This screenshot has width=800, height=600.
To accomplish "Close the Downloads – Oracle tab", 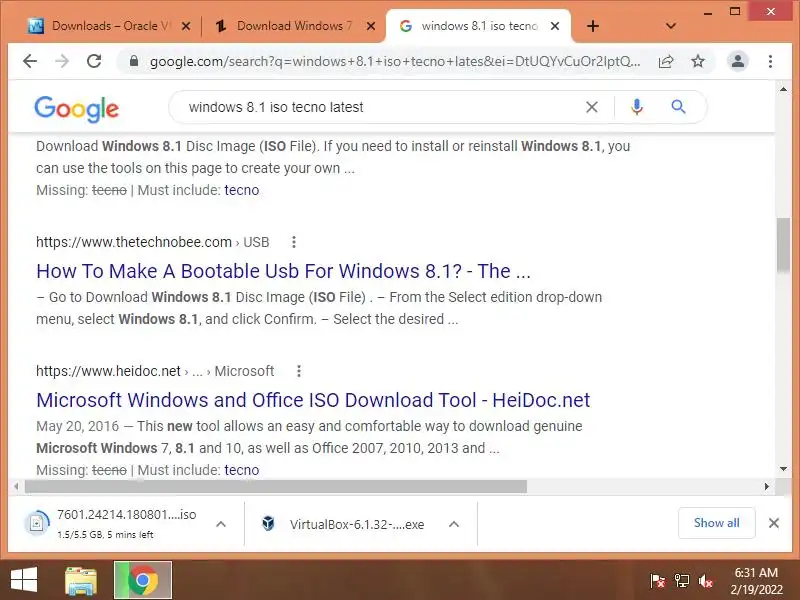I will click(x=186, y=26).
